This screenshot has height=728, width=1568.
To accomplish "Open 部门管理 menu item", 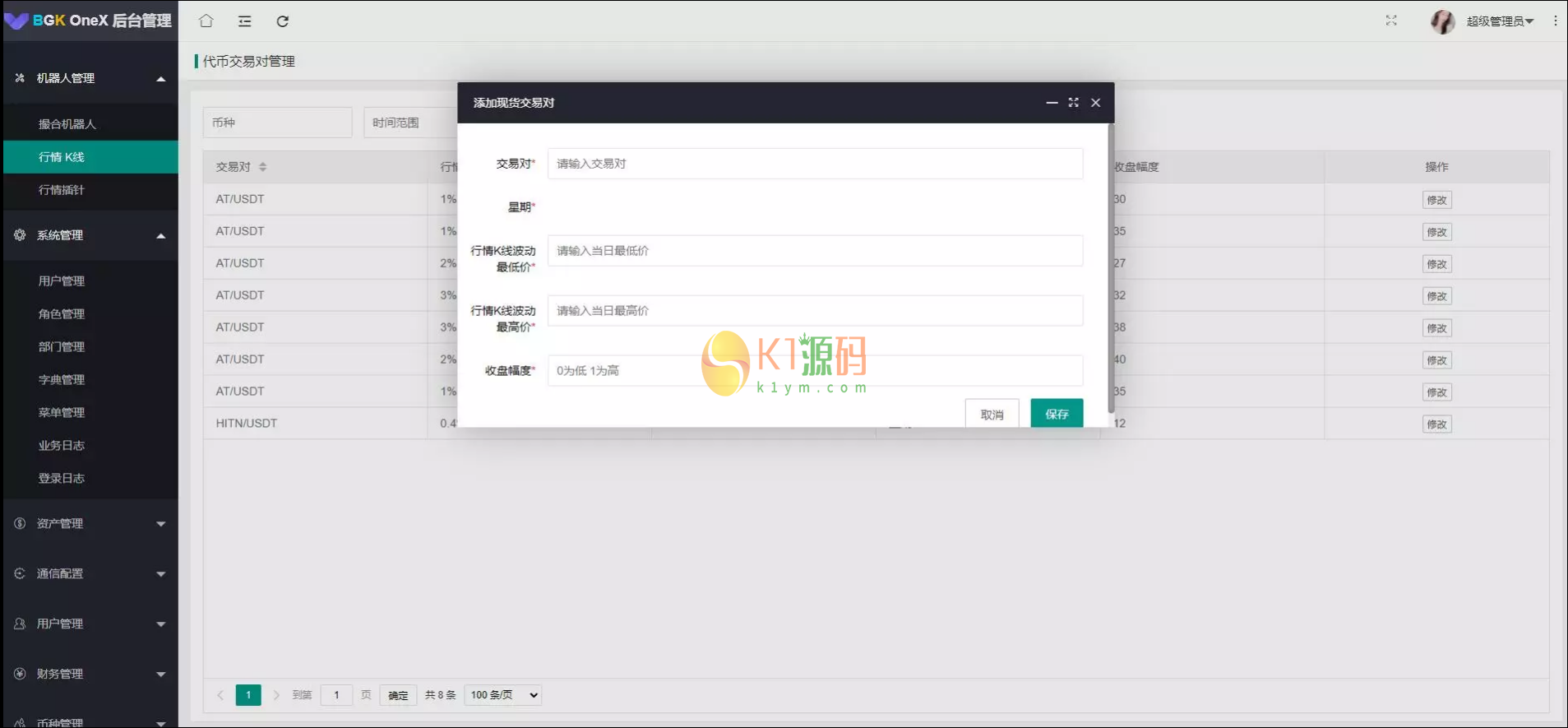I will click(90, 347).
